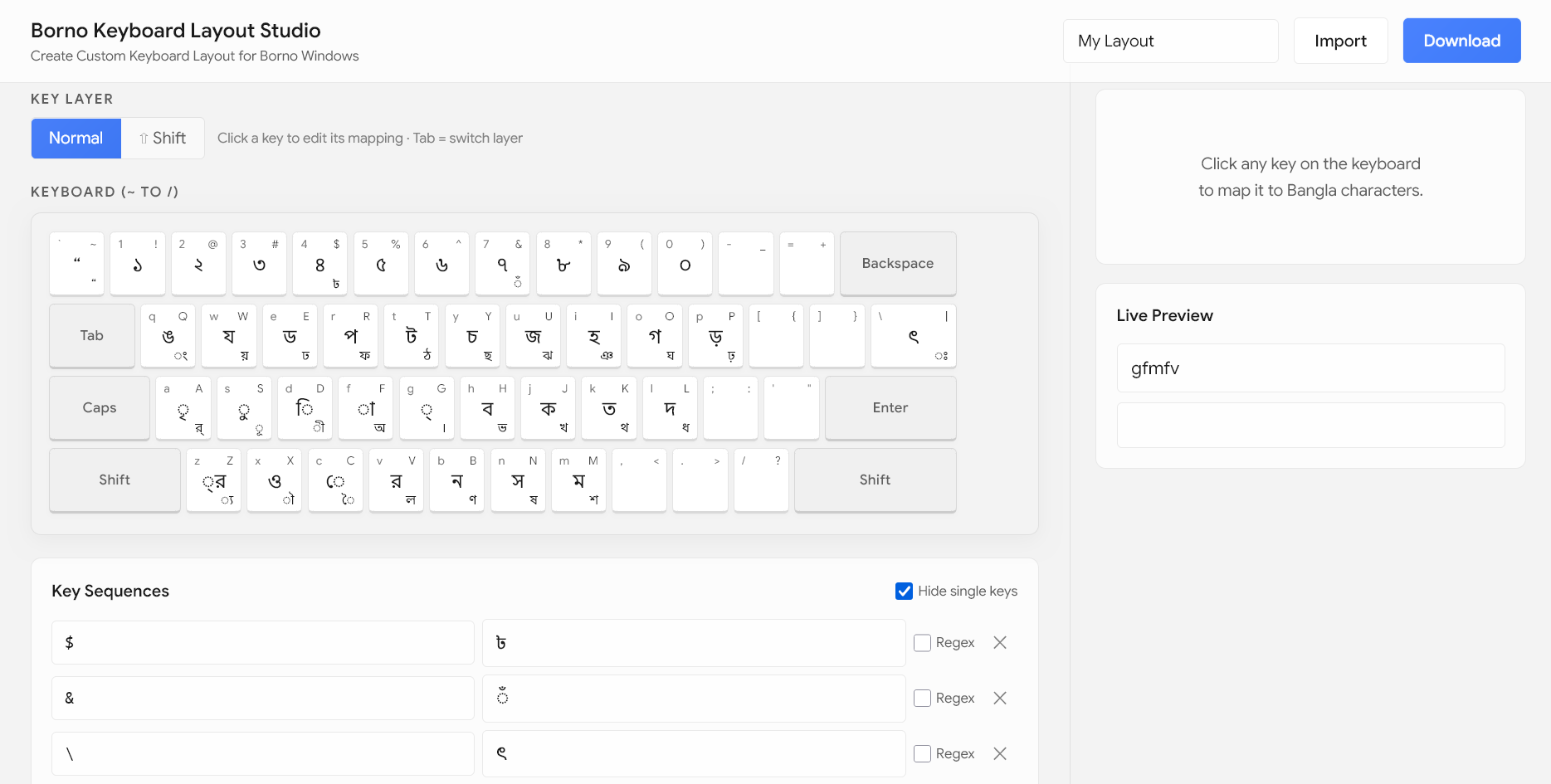Screen dimensions: 1551x784
Task: Select the e key mapped to ড
Action: point(290,336)
